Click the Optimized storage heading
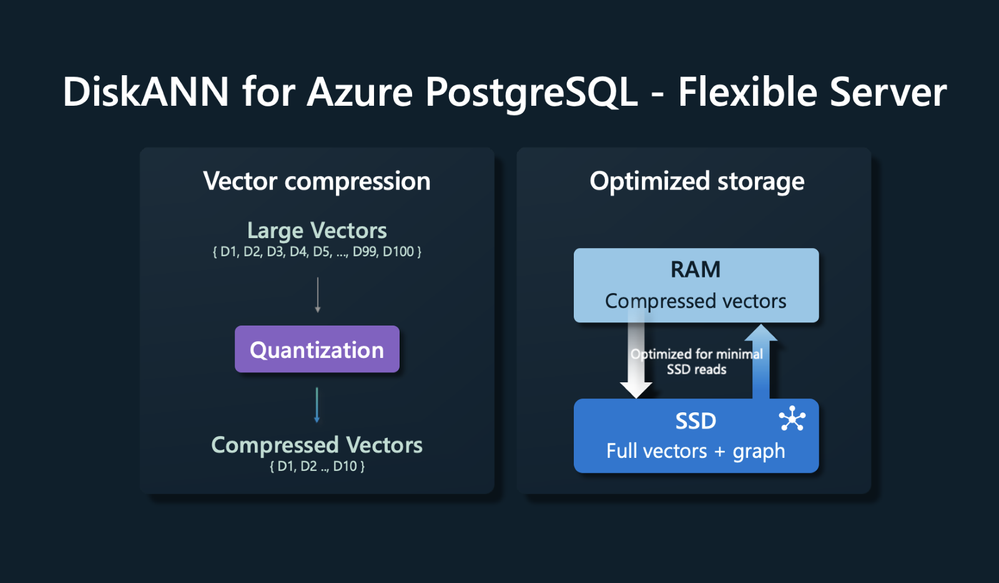 tap(696, 181)
